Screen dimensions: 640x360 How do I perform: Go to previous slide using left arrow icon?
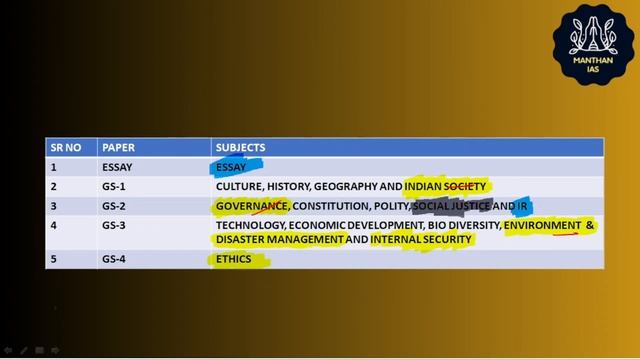tap(8, 350)
